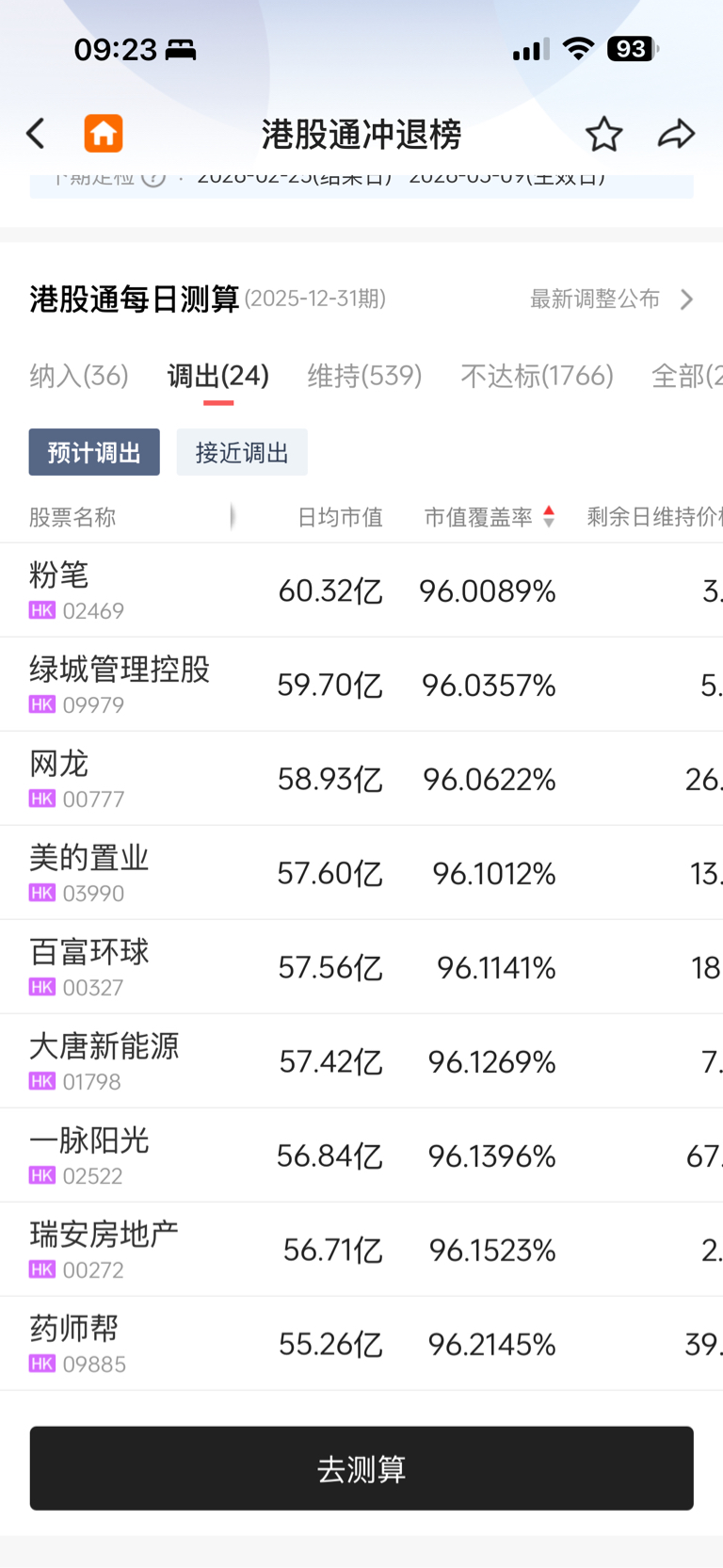
Task: Go to the orange home icon
Action: [x=104, y=134]
